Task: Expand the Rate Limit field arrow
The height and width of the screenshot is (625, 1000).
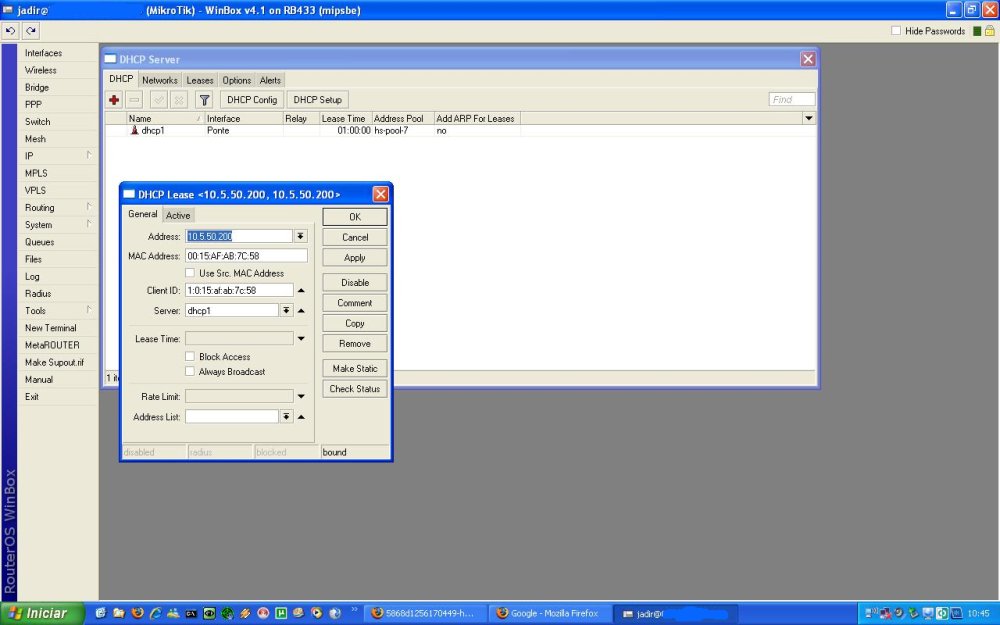Action: click(x=301, y=396)
